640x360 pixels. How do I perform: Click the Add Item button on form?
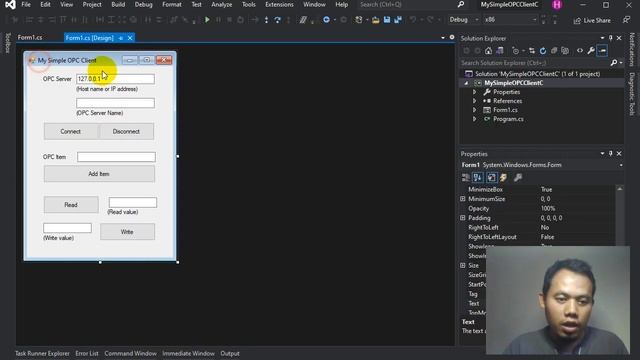click(x=99, y=174)
